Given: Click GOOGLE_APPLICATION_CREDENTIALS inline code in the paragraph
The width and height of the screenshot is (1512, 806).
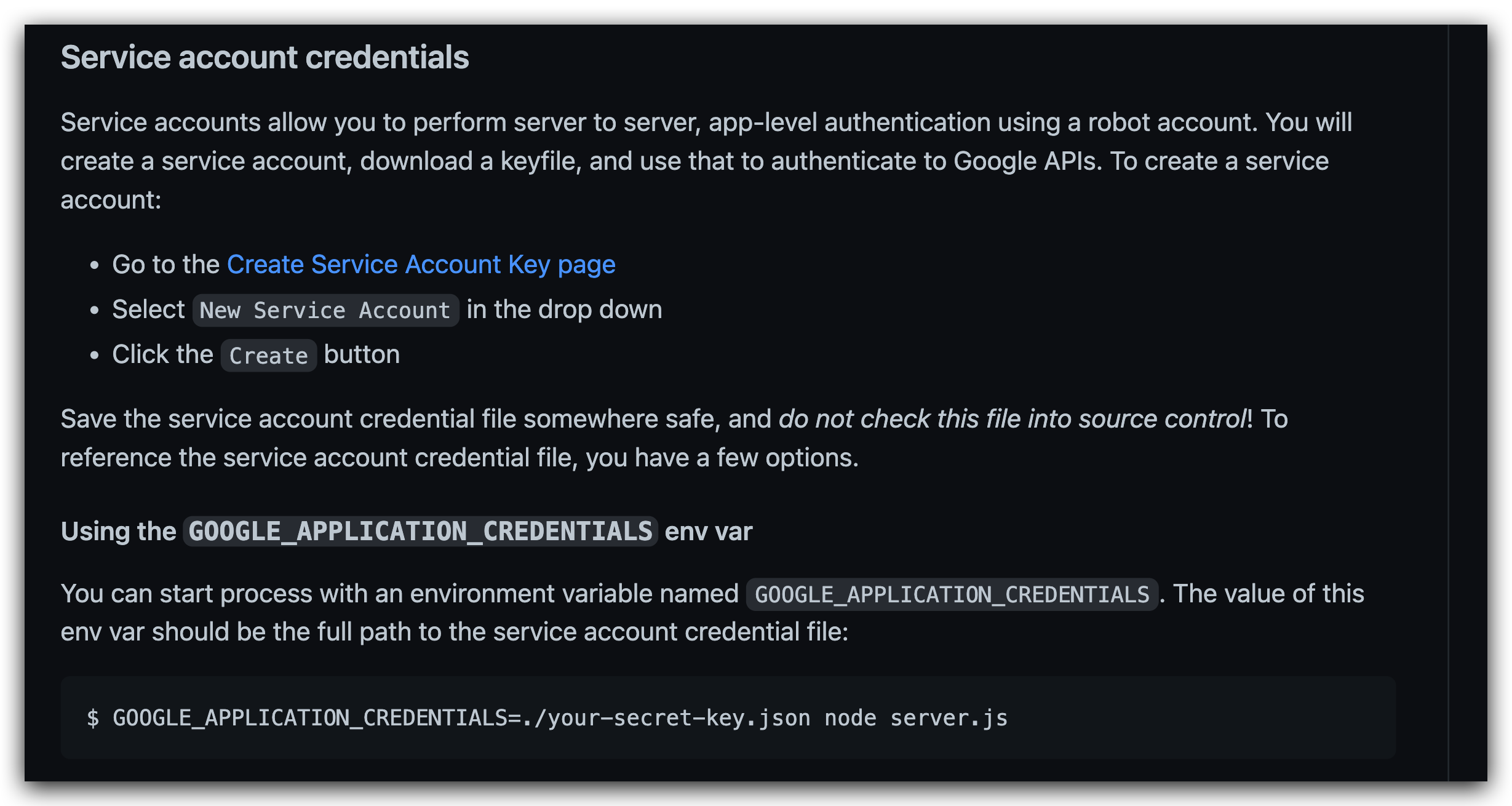Looking at the screenshot, I should 952,594.
